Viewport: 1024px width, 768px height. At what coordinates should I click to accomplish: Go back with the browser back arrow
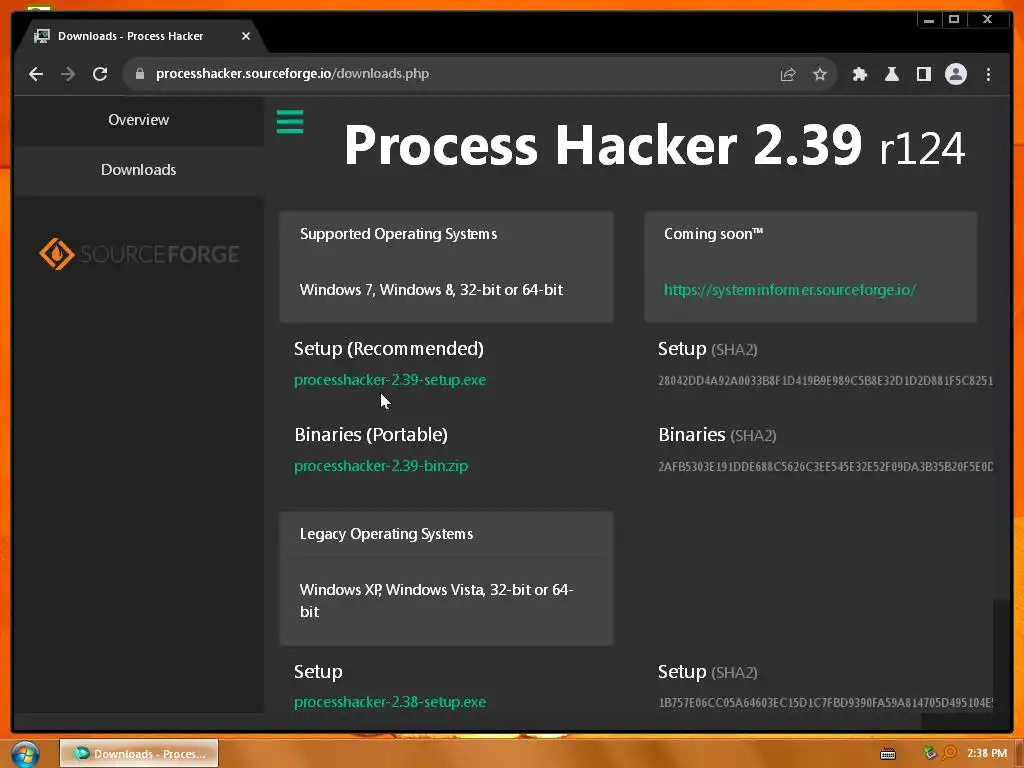point(36,74)
